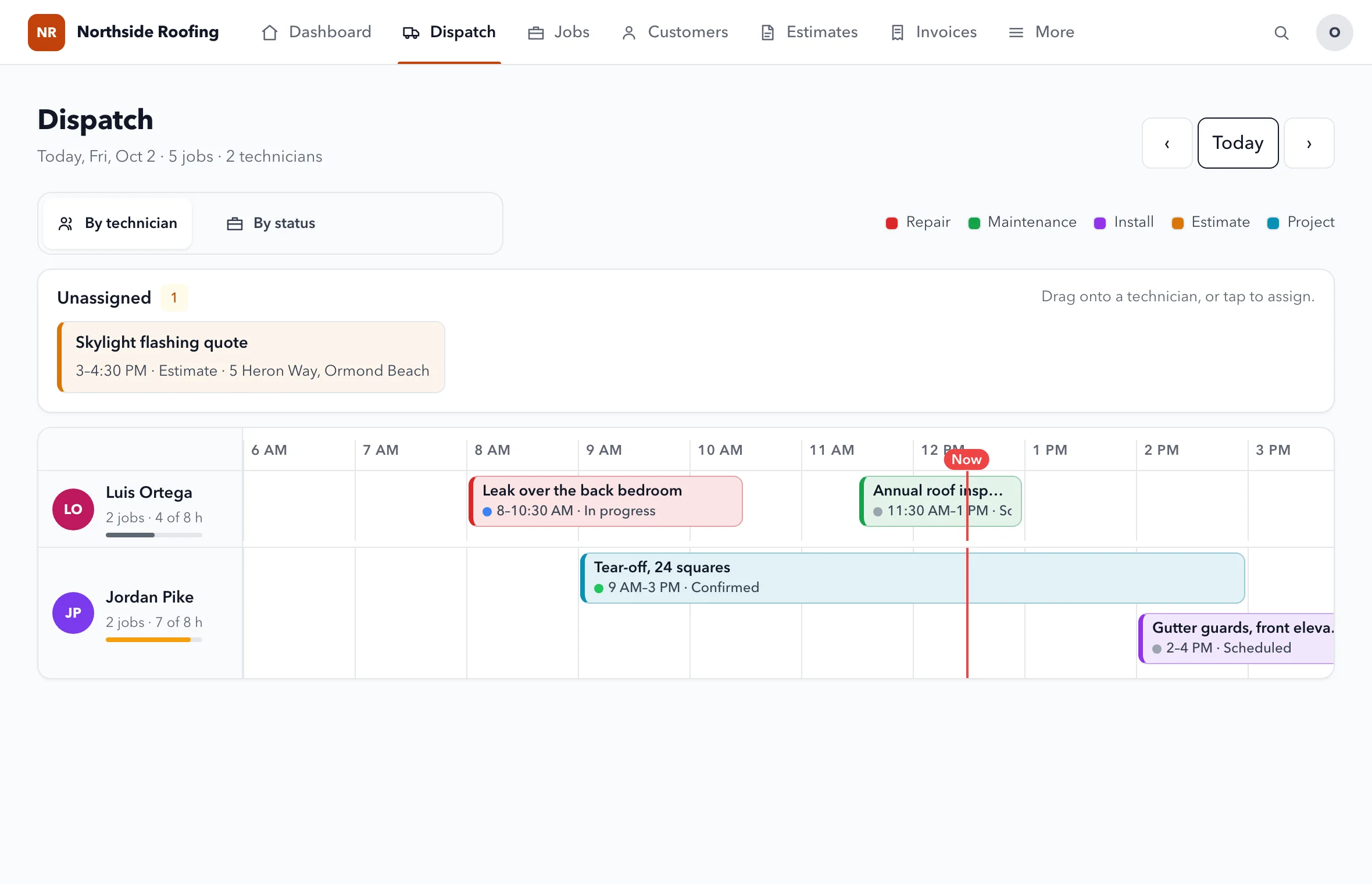Open the Customers page
1372x884 pixels.
[x=675, y=33]
